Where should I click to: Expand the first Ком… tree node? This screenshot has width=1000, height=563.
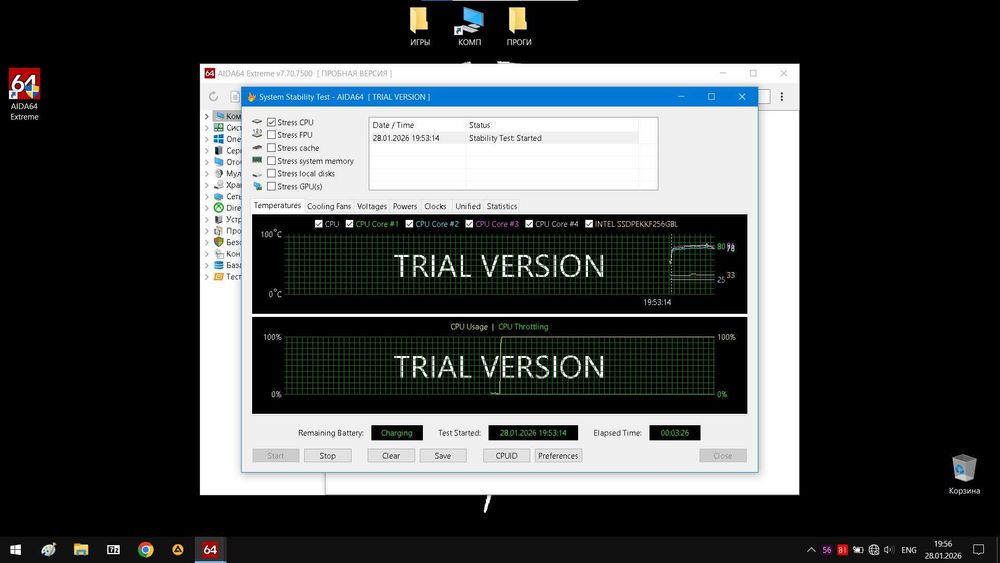pyautogui.click(x=207, y=116)
